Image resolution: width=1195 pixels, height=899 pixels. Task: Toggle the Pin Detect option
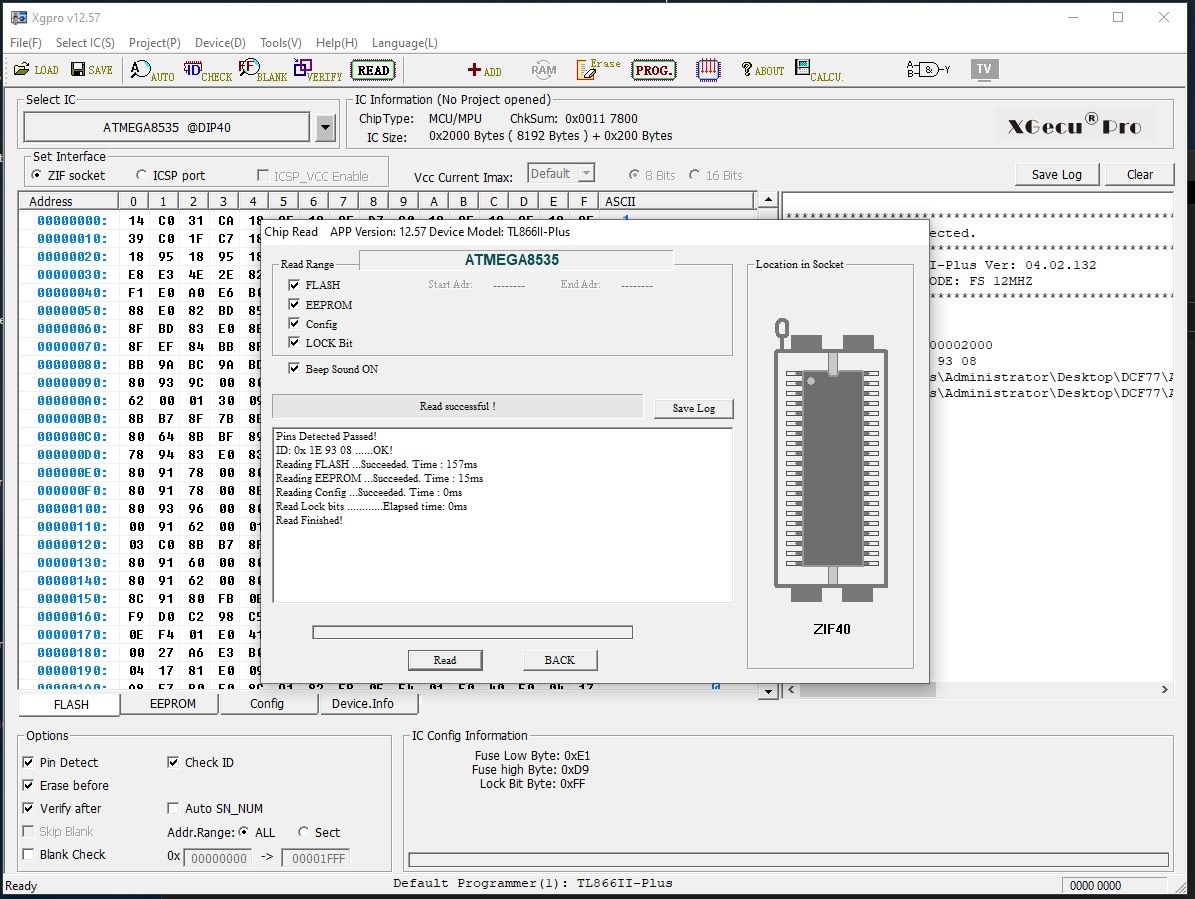click(28, 762)
